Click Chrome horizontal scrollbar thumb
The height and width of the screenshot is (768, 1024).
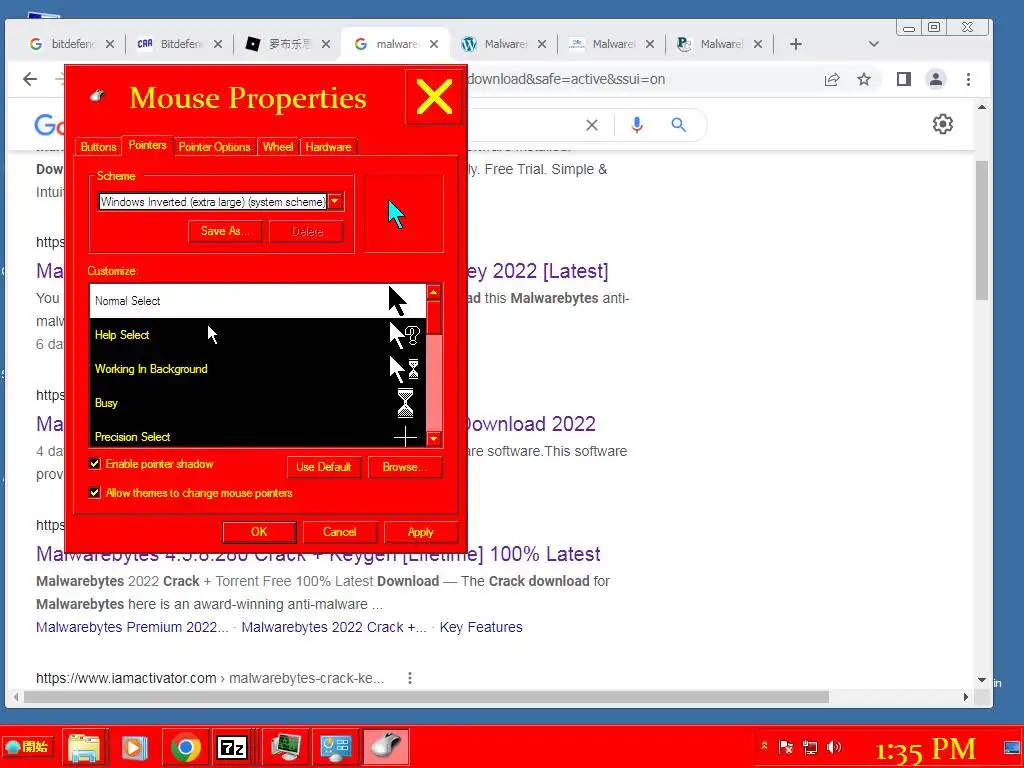point(426,697)
